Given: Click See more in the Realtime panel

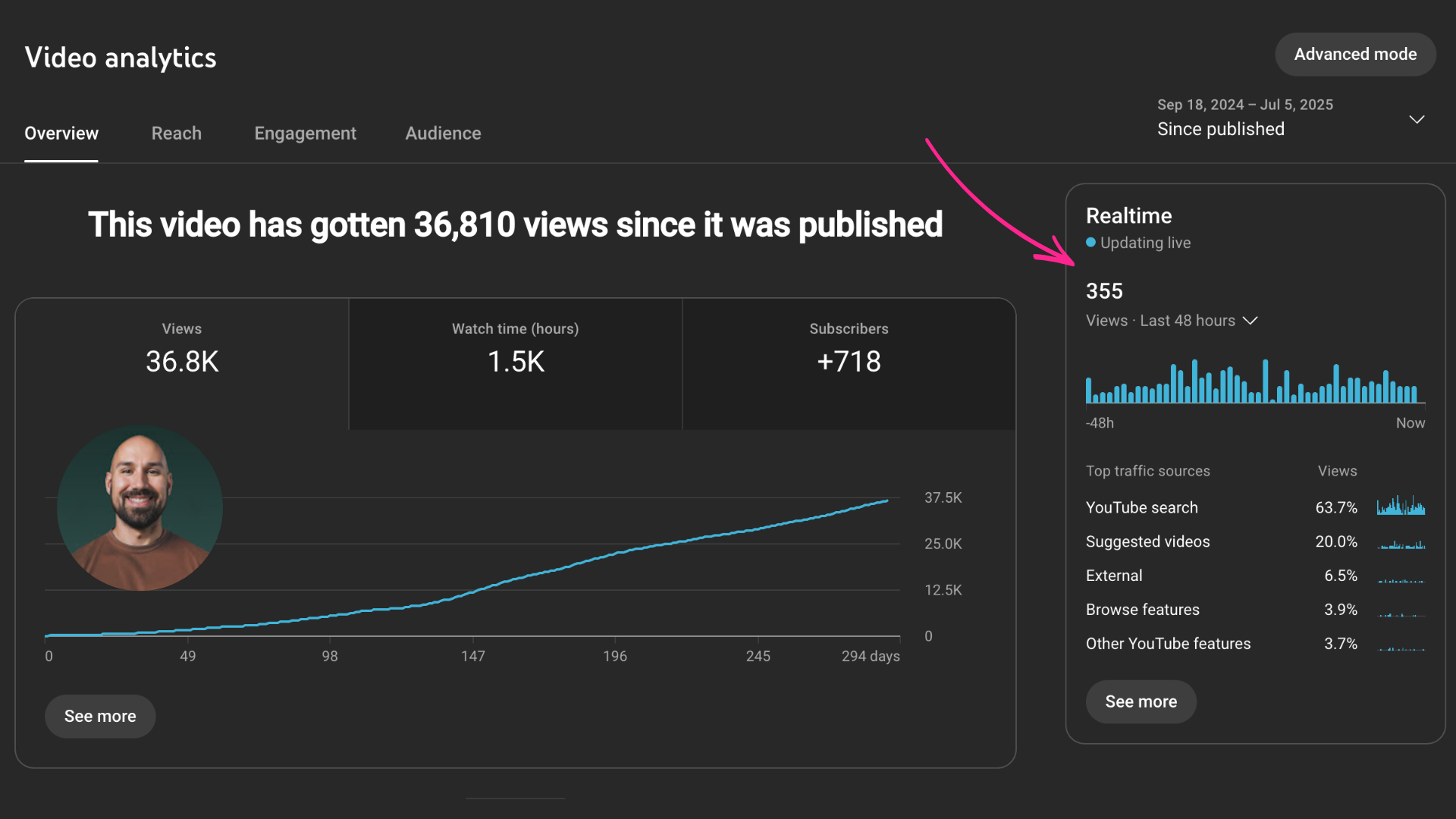Looking at the screenshot, I should (1141, 701).
